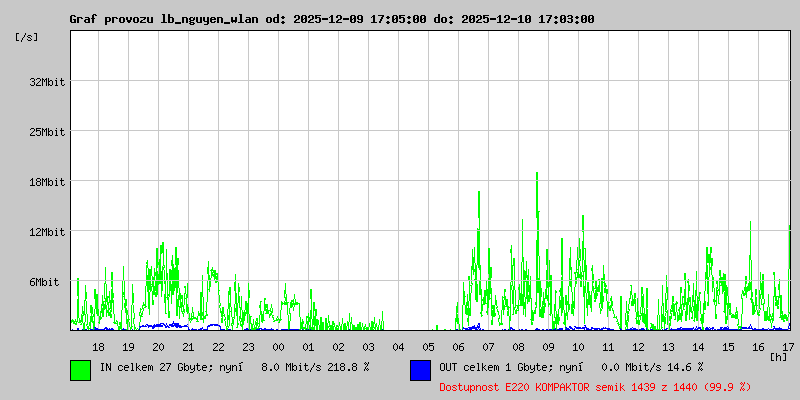Click the [/s] unit label
The image size is (800, 400).
27,37
